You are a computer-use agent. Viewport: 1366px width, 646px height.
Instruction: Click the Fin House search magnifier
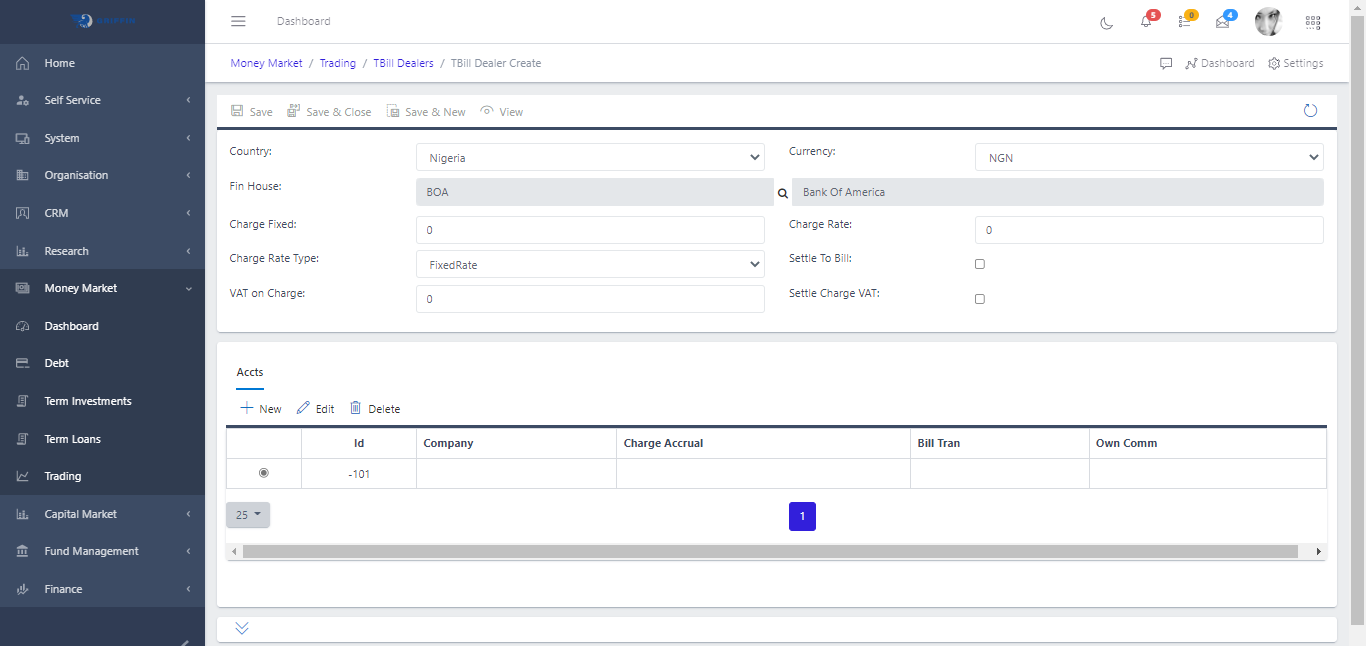[x=783, y=193]
